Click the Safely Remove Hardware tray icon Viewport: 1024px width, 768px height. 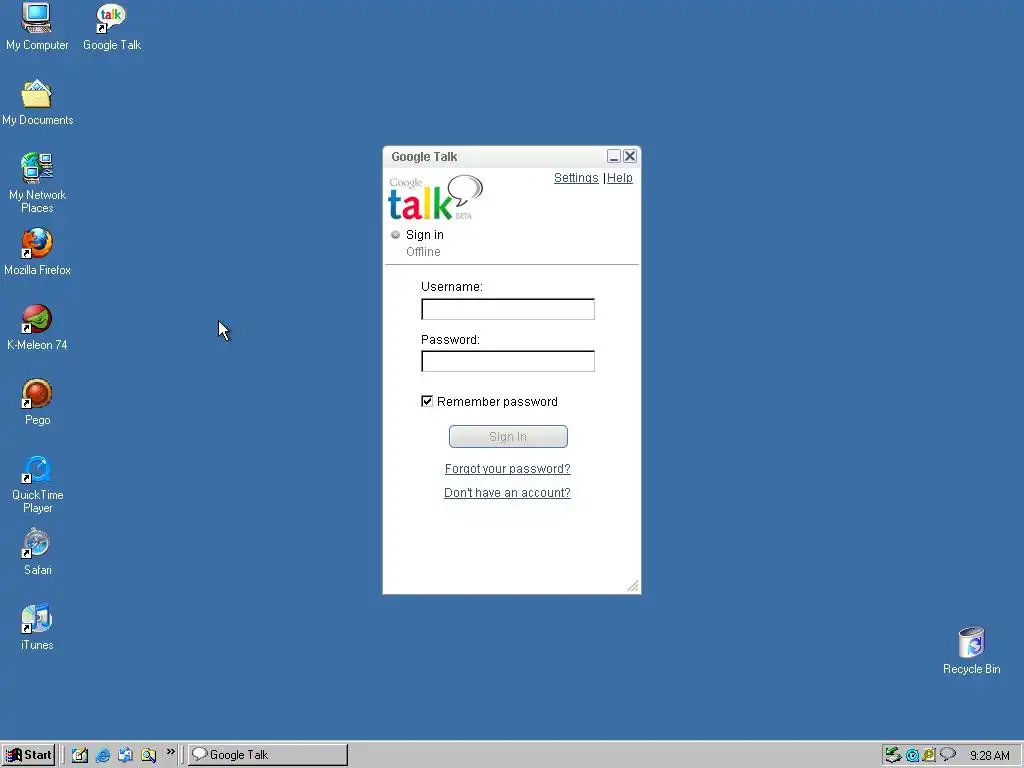[893, 755]
